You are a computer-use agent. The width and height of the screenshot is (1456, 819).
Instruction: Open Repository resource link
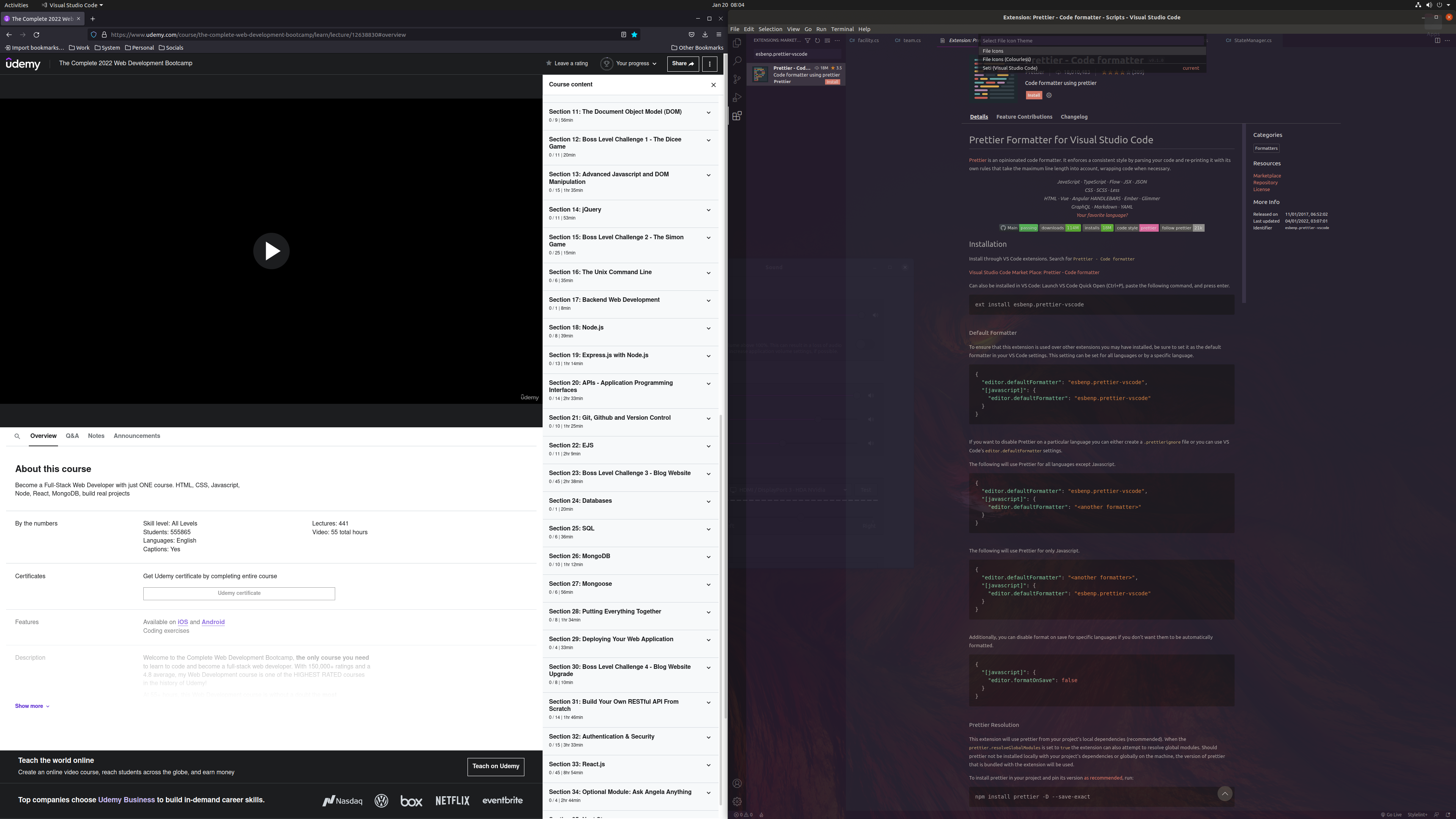[1265, 182]
